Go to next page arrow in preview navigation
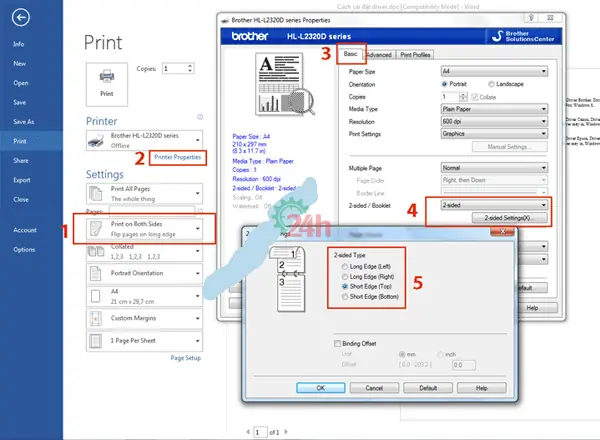The image size is (600, 440). 286,432
